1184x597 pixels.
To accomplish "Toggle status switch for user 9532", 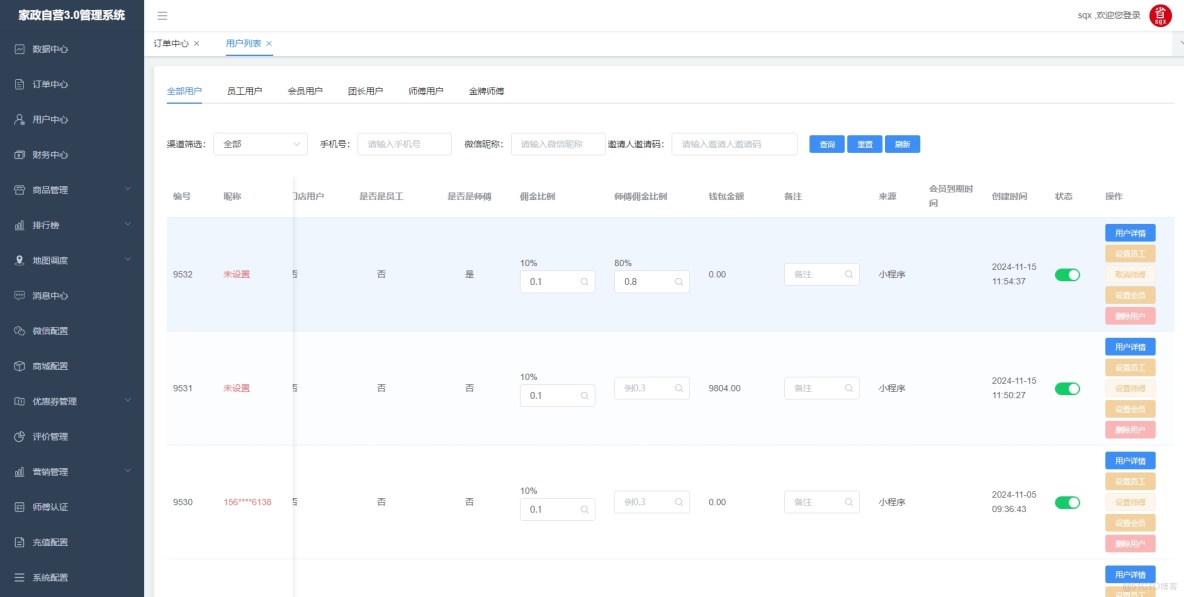I will [x=1067, y=274].
